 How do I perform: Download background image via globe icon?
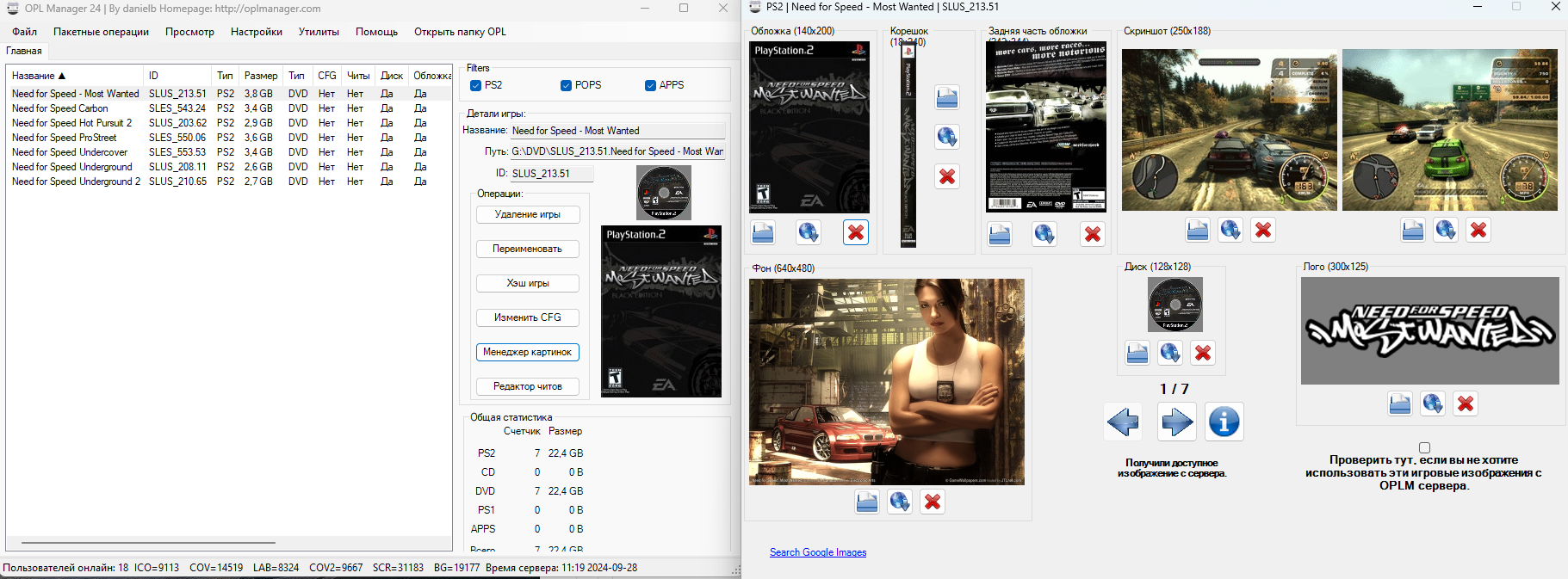point(900,502)
